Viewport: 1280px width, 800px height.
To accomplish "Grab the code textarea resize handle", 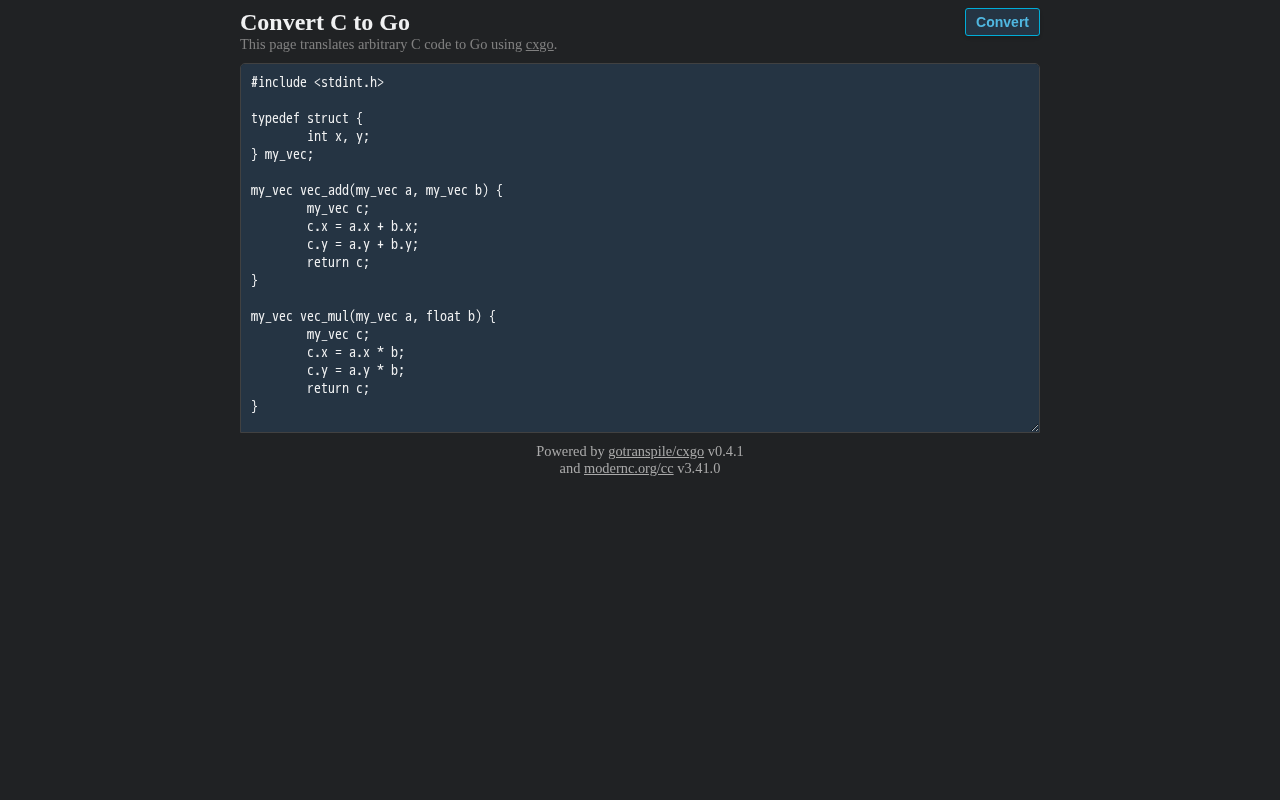I will 1034,427.
